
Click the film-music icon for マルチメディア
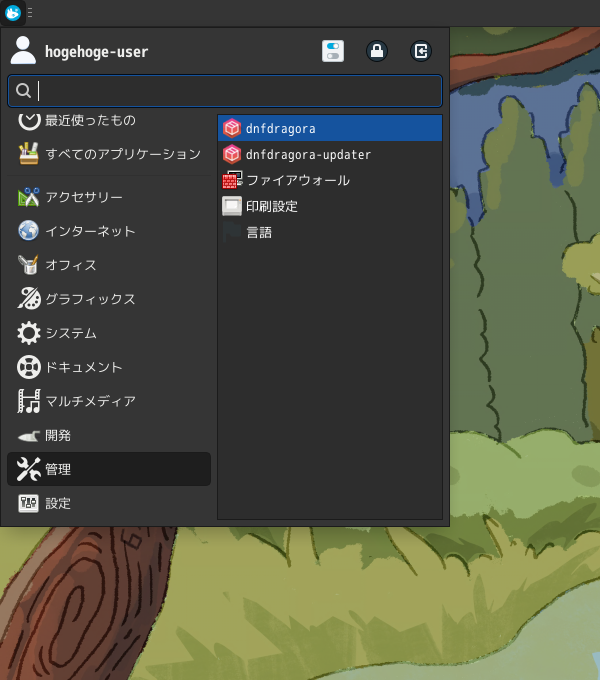click(x=29, y=401)
